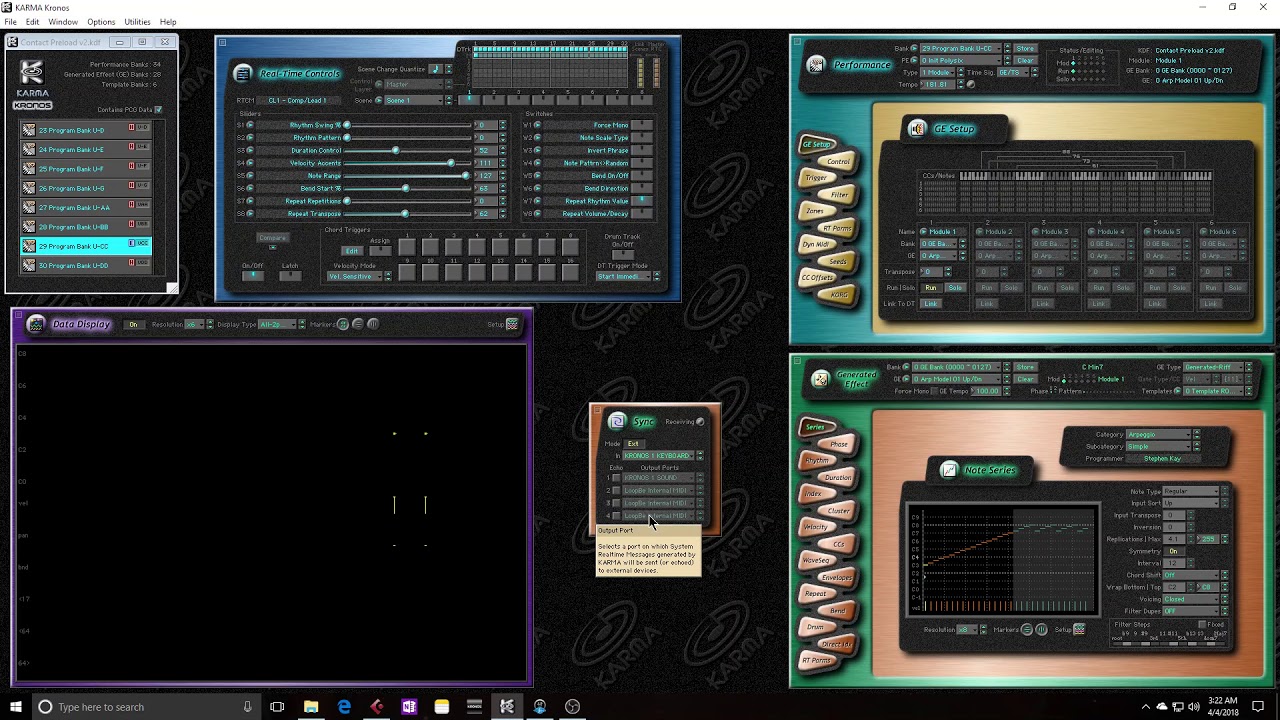Click Module 1 Link button
Viewport: 1280px width, 720px height.
tap(931, 304)
